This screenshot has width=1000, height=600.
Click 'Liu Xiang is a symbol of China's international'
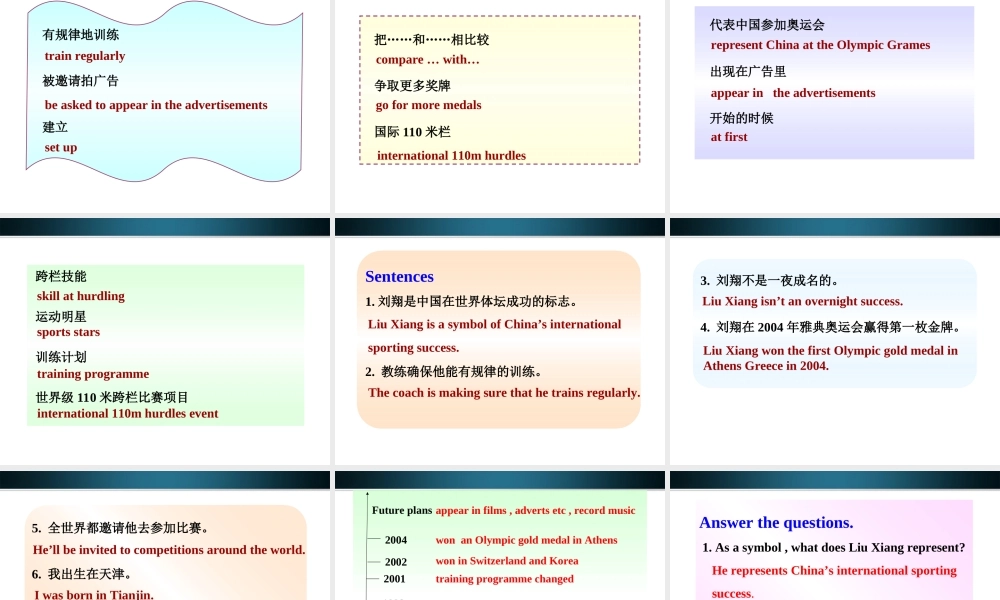tap(494, 325)
